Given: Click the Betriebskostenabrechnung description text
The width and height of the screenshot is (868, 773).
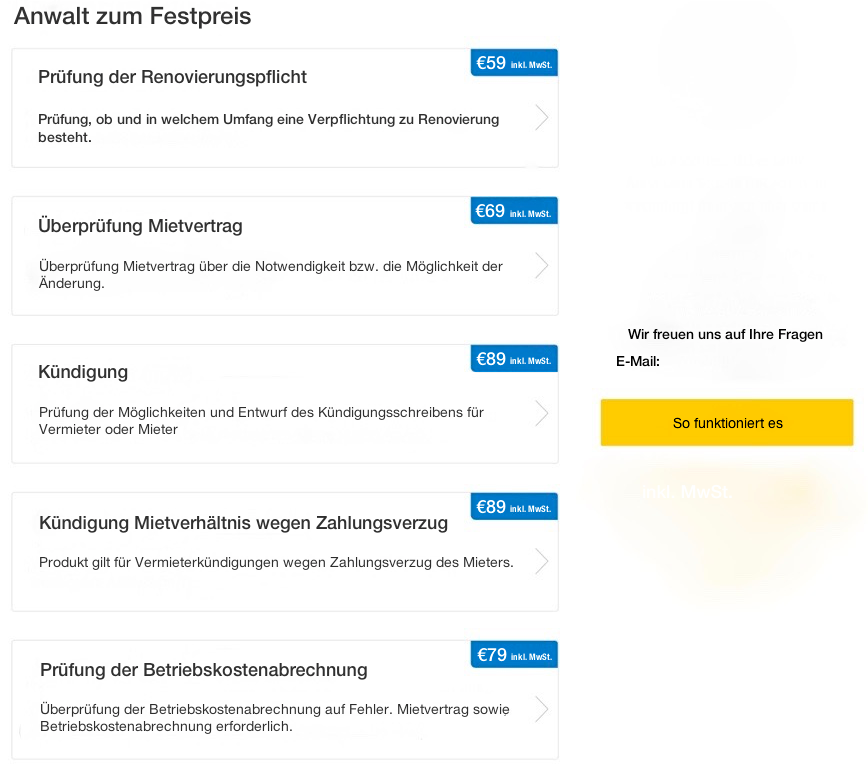Looking at the screenshot, I should click(274, 718).
